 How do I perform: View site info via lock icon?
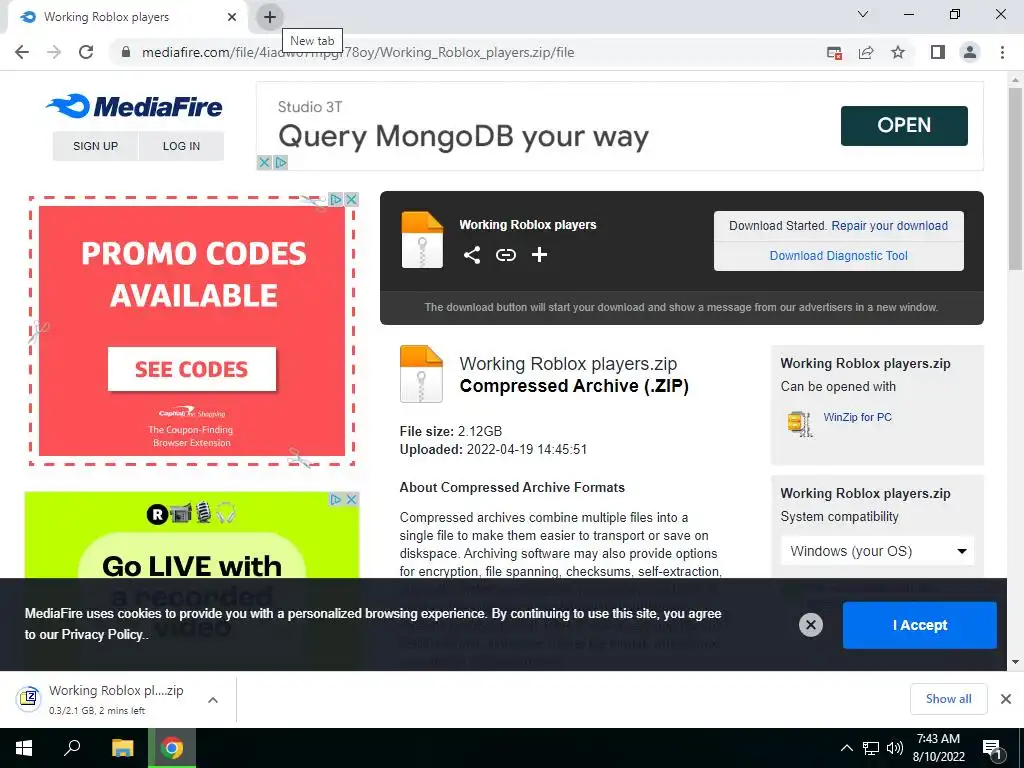126,52
